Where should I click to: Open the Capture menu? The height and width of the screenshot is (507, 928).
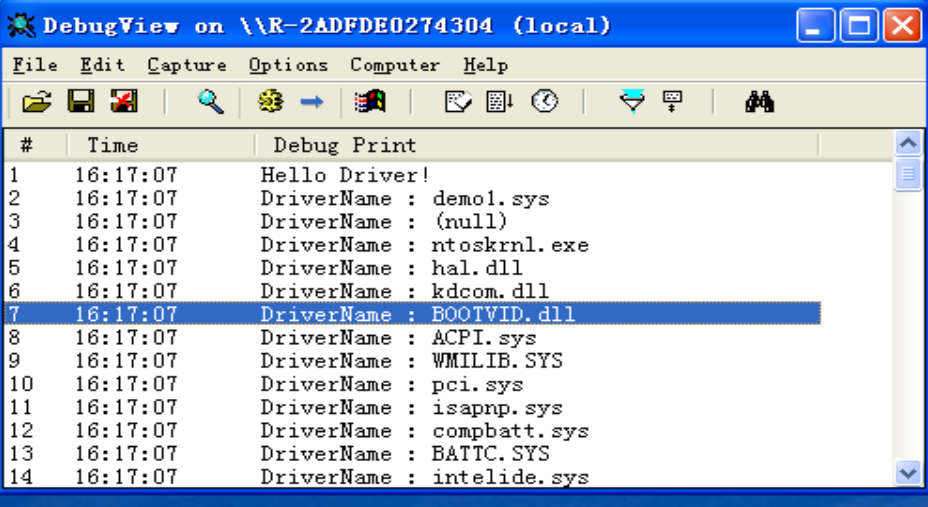tap(187, 65)
